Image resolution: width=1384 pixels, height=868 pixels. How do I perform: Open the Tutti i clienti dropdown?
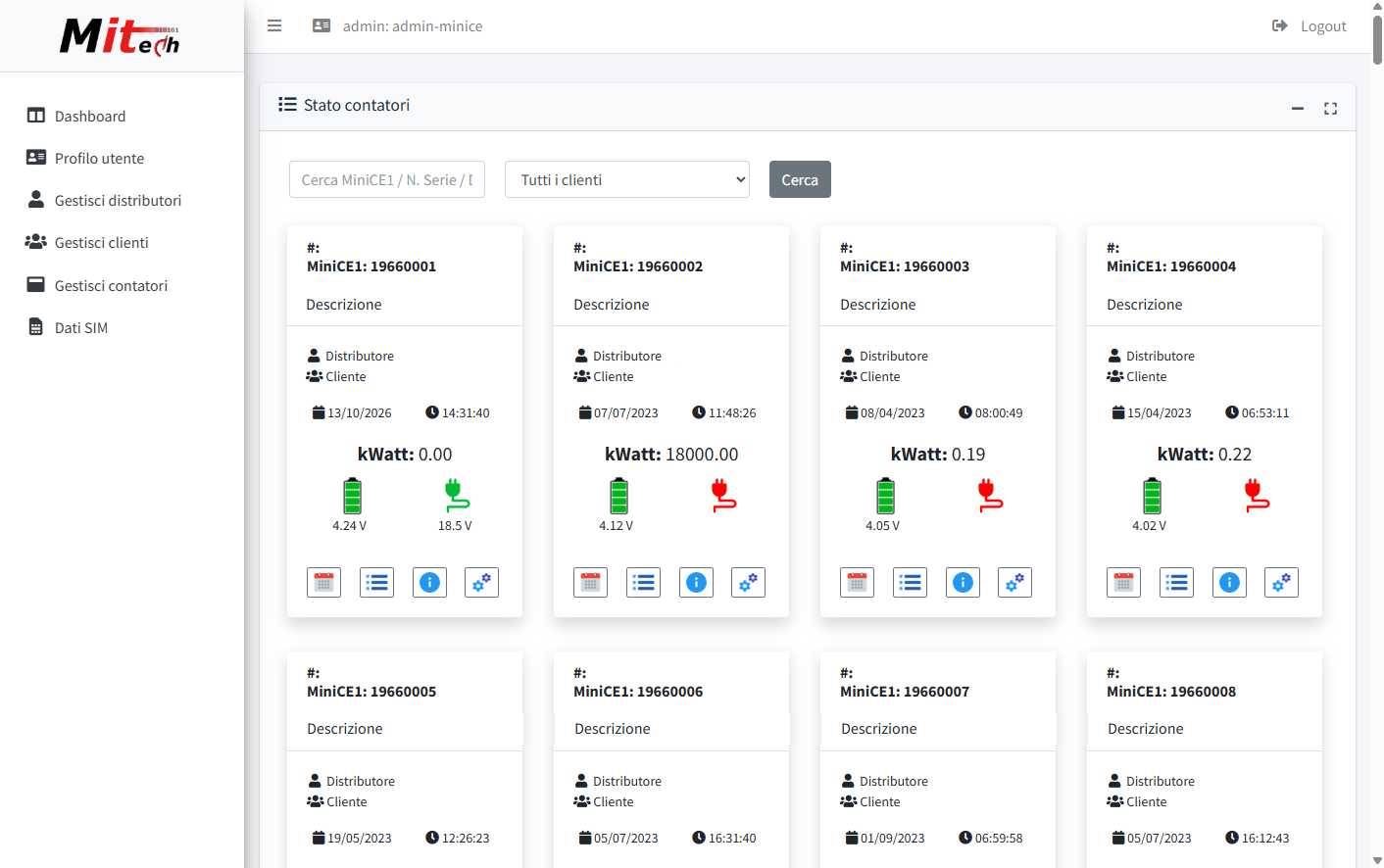pos(627,179)
